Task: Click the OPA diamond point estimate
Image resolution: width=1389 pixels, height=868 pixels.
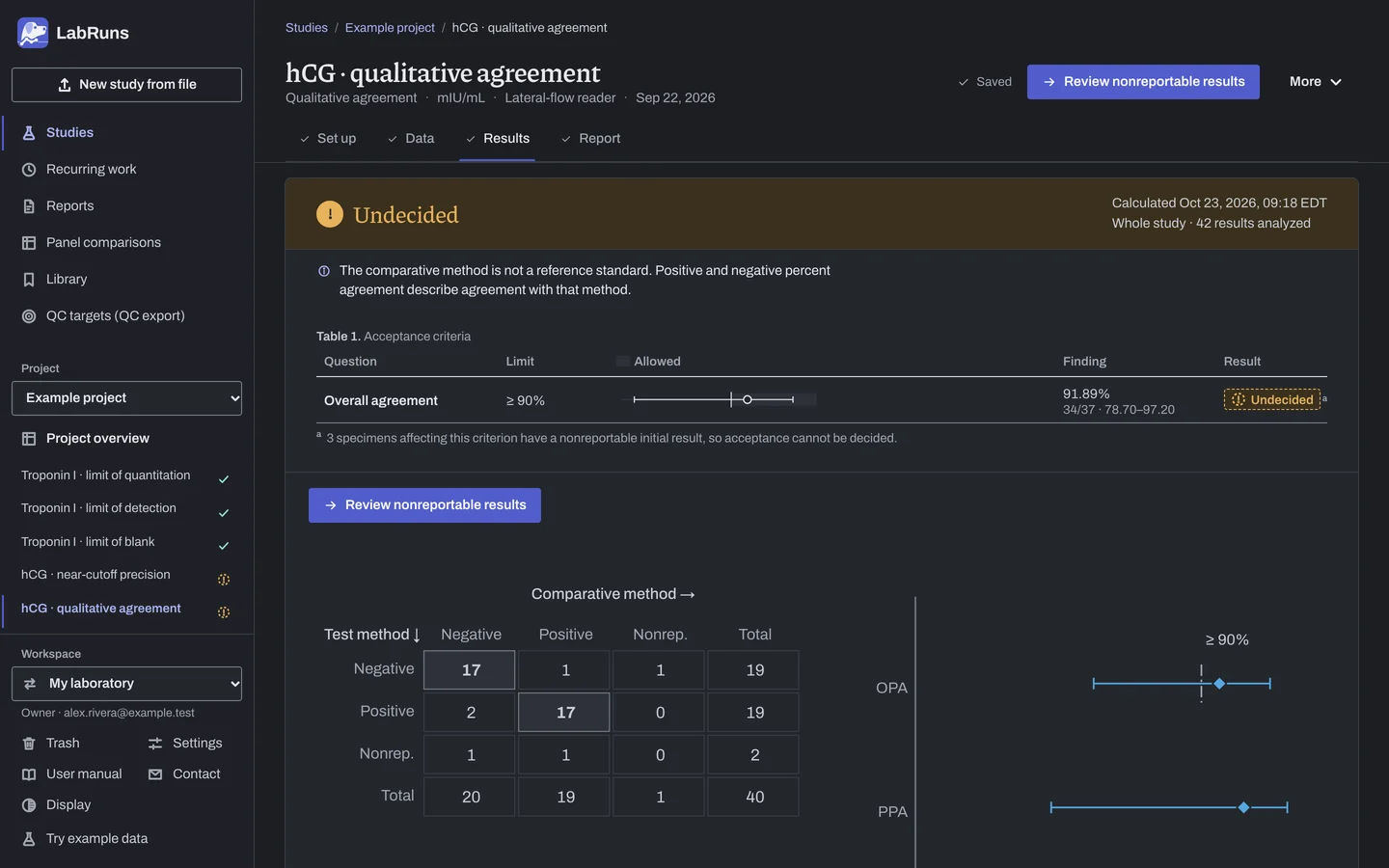Action: [x=1219, y=684]
